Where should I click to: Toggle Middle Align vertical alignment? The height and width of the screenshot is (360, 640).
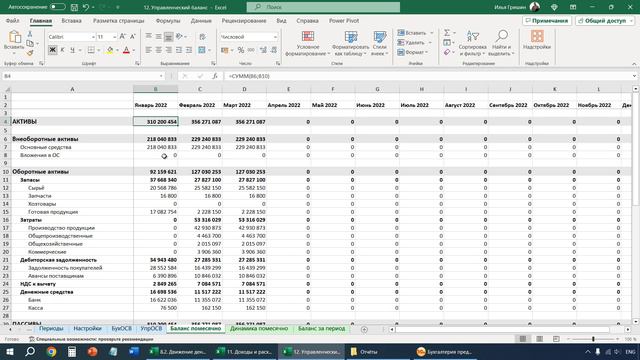158,37
